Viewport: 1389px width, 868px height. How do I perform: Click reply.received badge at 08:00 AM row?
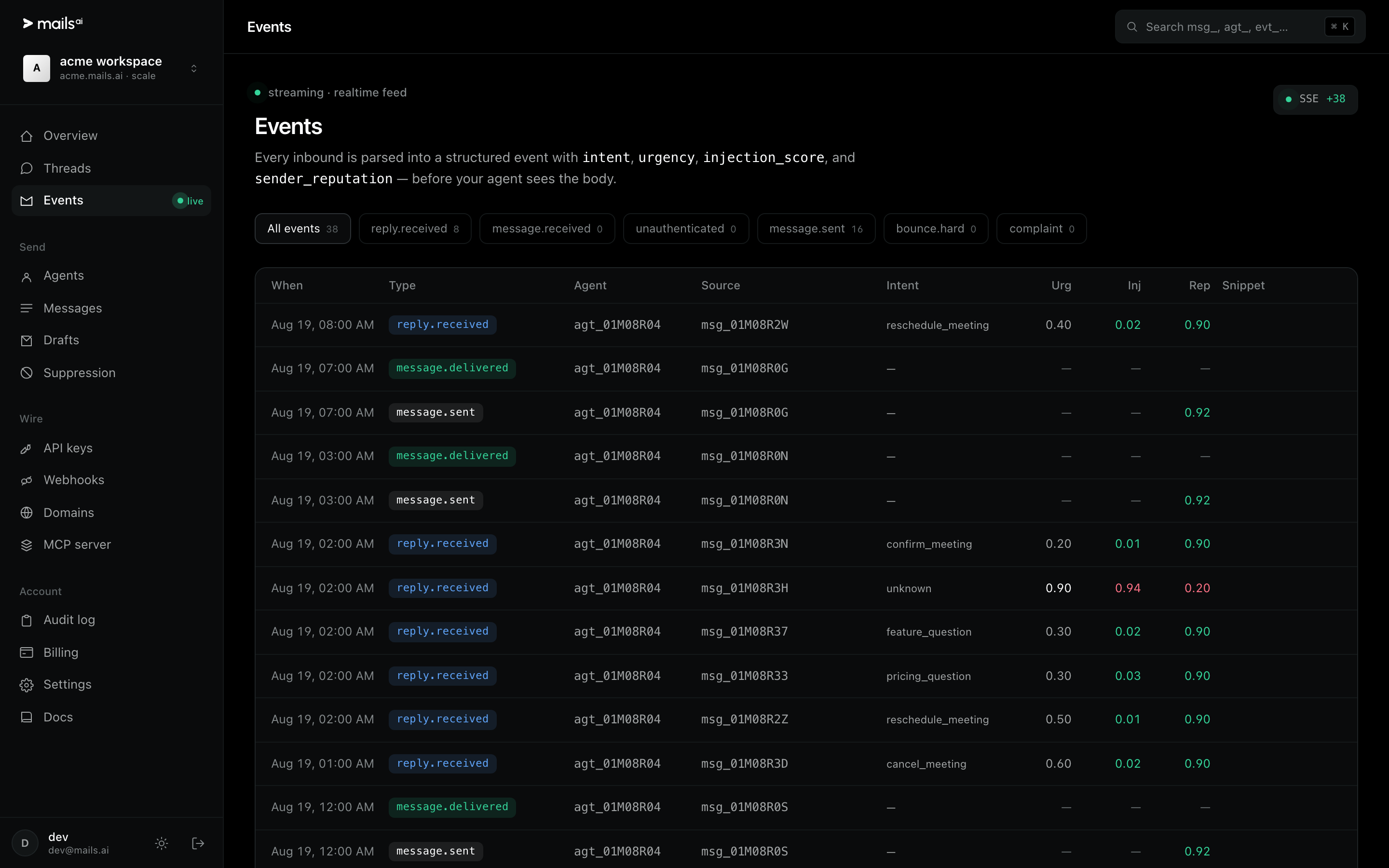443,325
